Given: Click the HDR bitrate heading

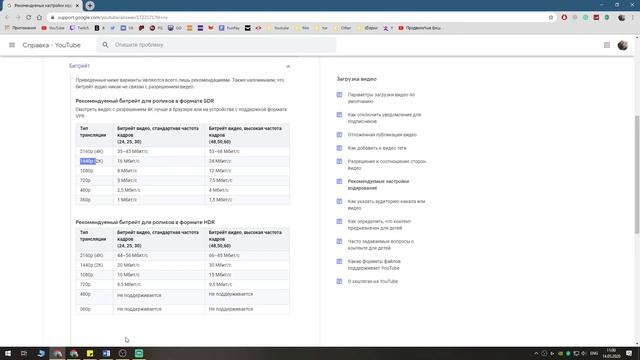Looking at the screenshot, I should [x=145, y=222].
